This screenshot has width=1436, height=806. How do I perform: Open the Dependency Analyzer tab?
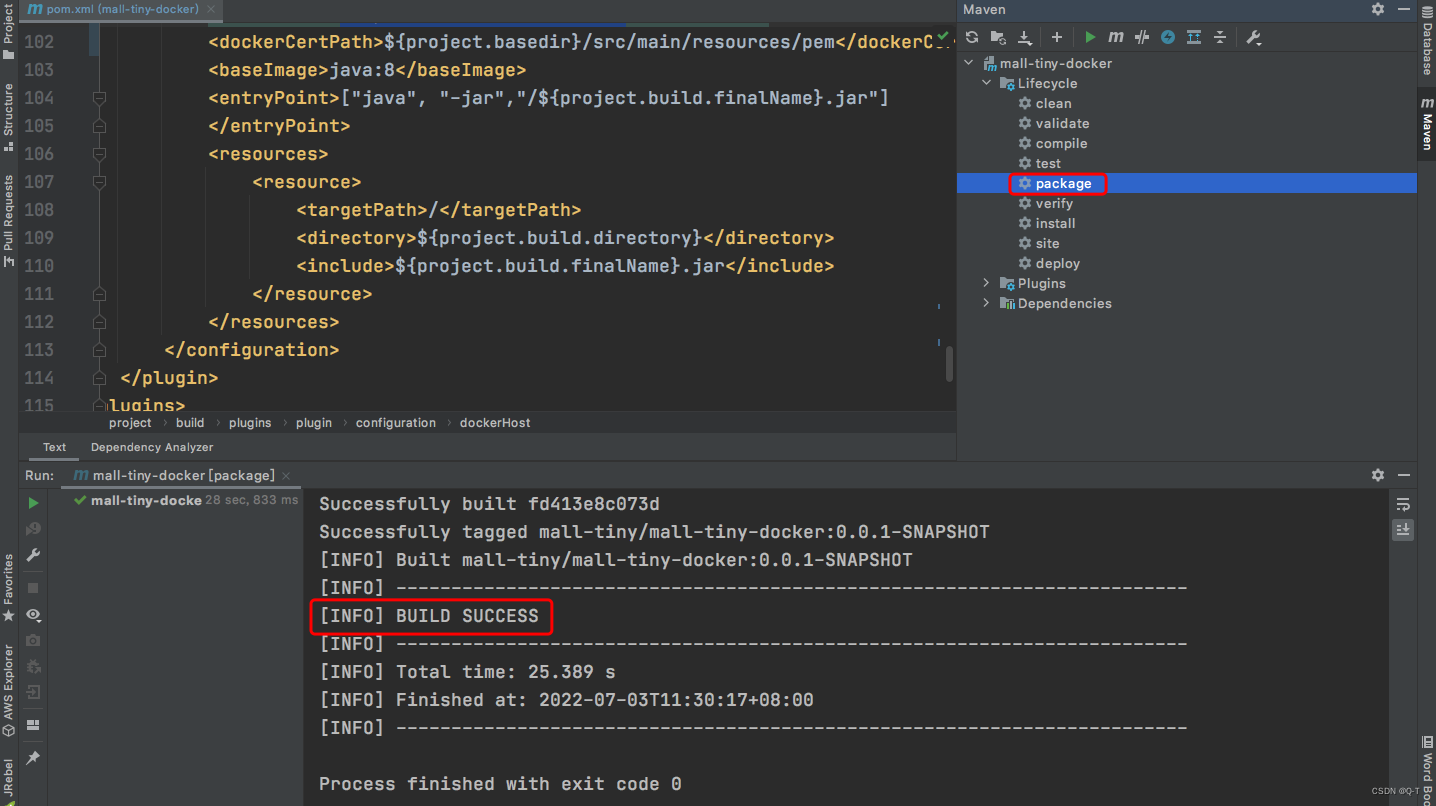152,447
